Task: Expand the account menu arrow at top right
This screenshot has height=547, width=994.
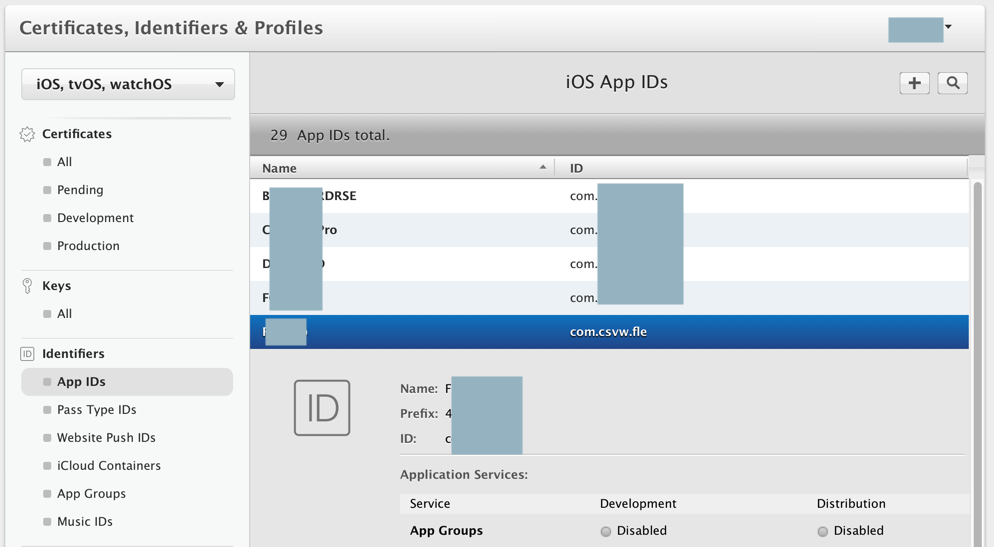Action: 948,28
